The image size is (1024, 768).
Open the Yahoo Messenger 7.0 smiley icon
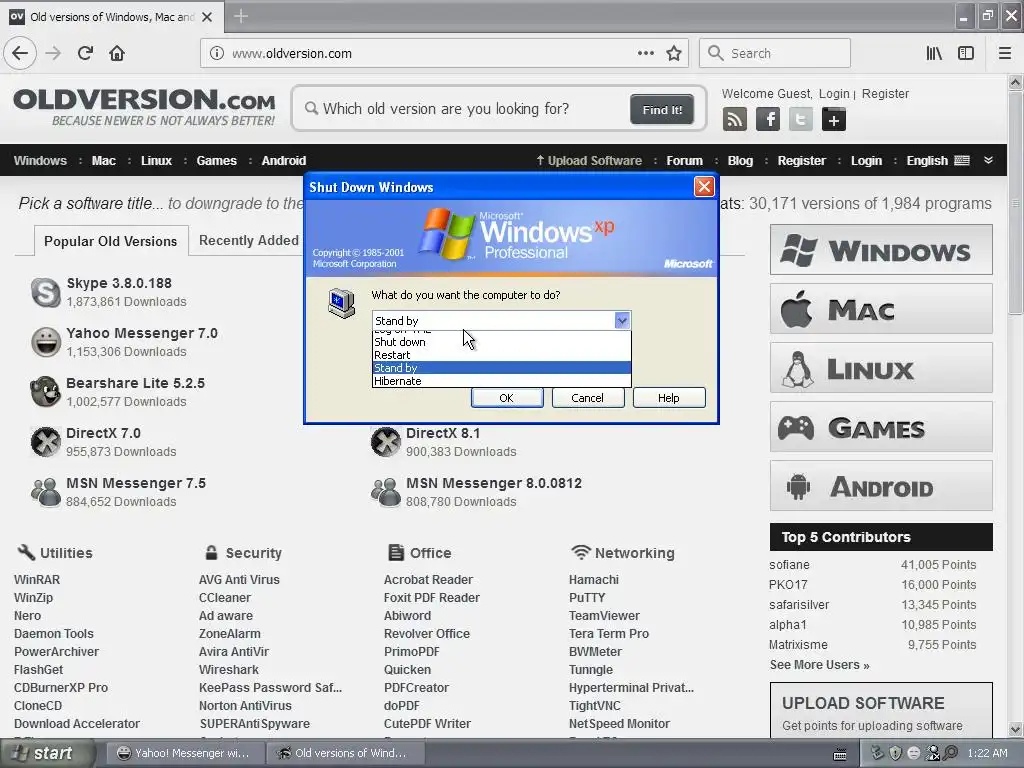tap(46, 342)
